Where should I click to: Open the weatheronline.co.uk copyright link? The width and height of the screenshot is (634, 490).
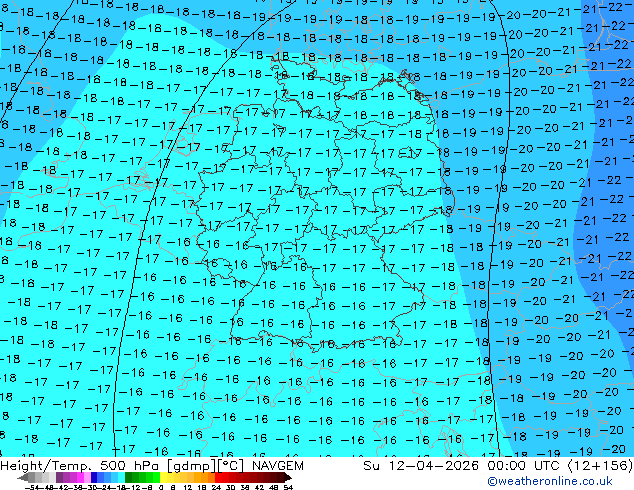click(x=550, y=481)
